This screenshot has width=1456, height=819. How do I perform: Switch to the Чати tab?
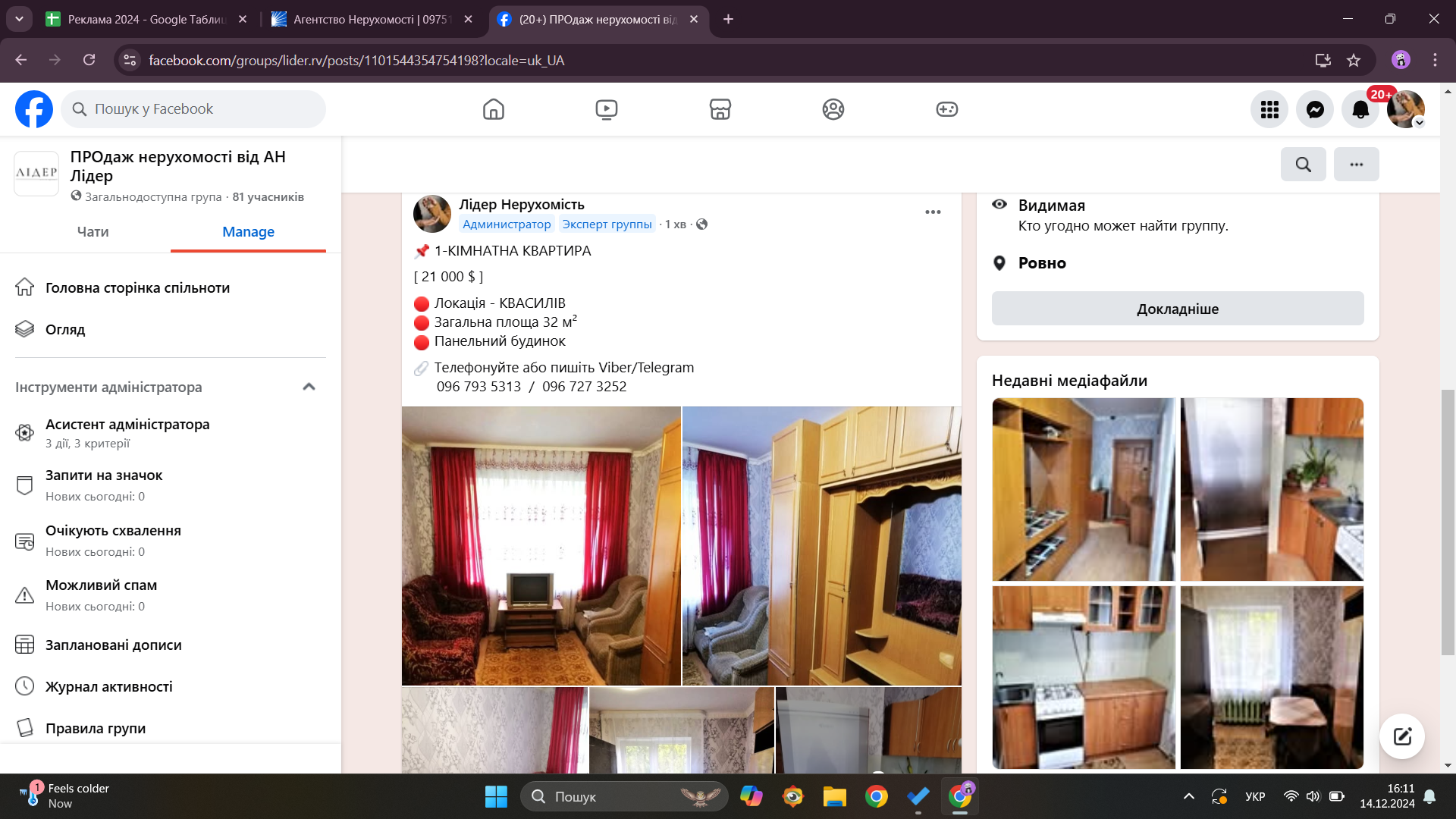click(93, 232)
